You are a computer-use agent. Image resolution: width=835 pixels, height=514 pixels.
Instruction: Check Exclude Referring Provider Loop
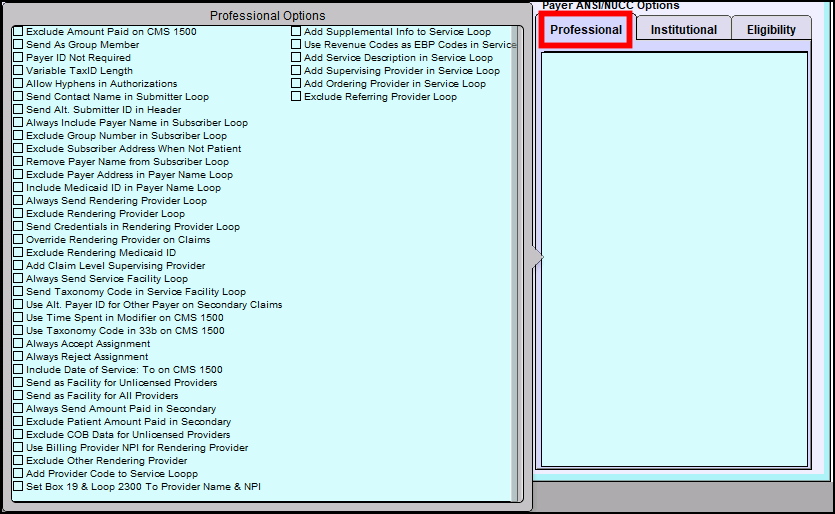coord(296,97)
